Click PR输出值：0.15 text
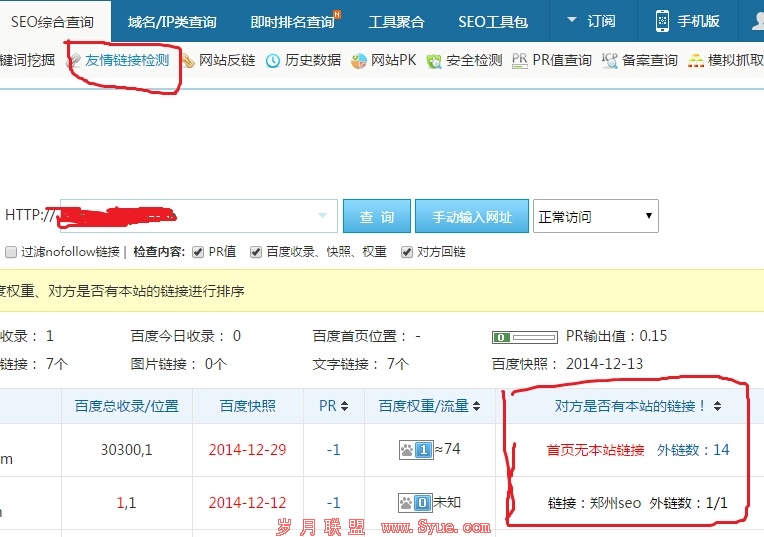The height and width of the screenshot is (537, 764). [x=616, y=336]
